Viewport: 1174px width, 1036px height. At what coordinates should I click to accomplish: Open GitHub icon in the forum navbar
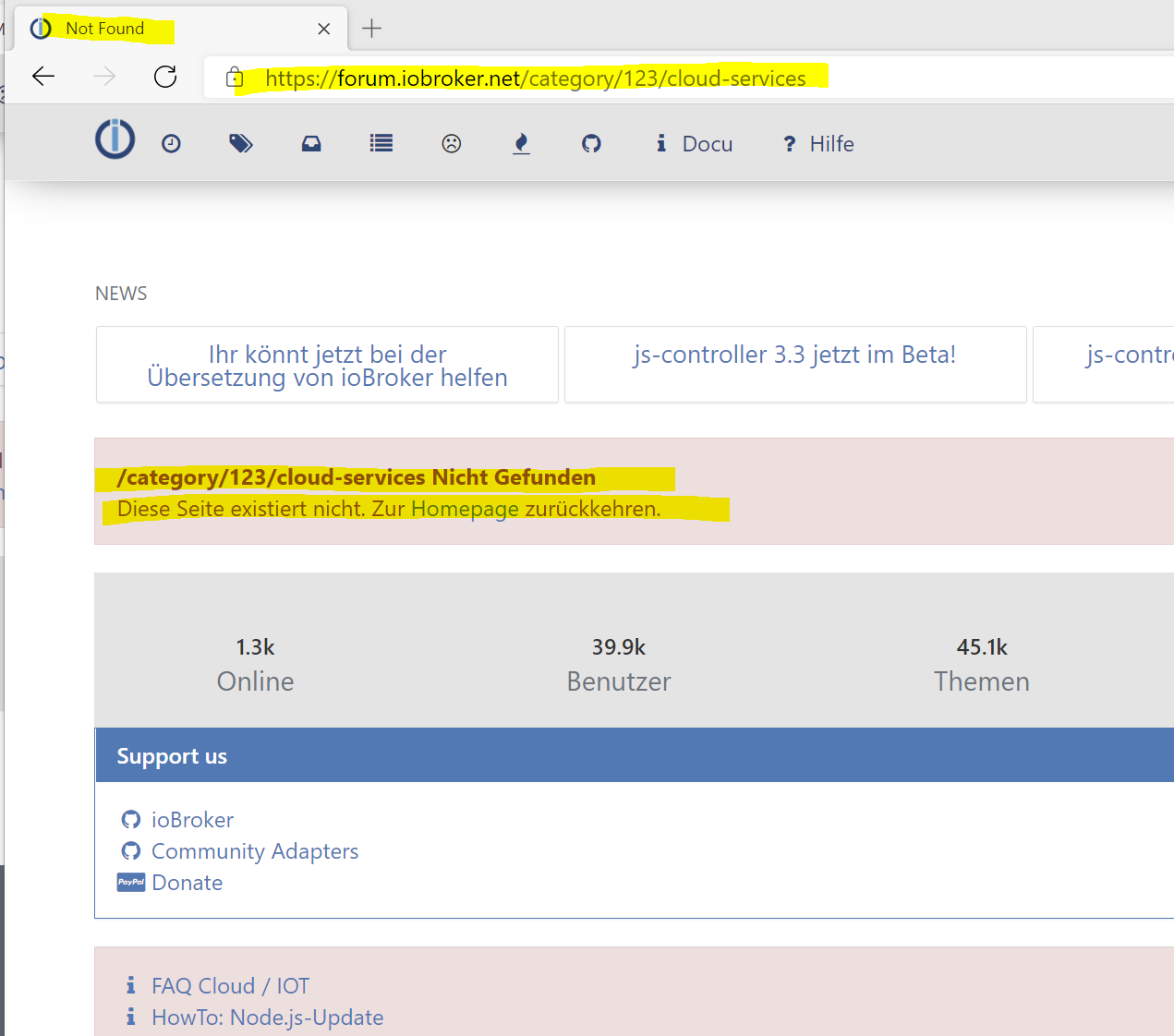tap(591, 143)
